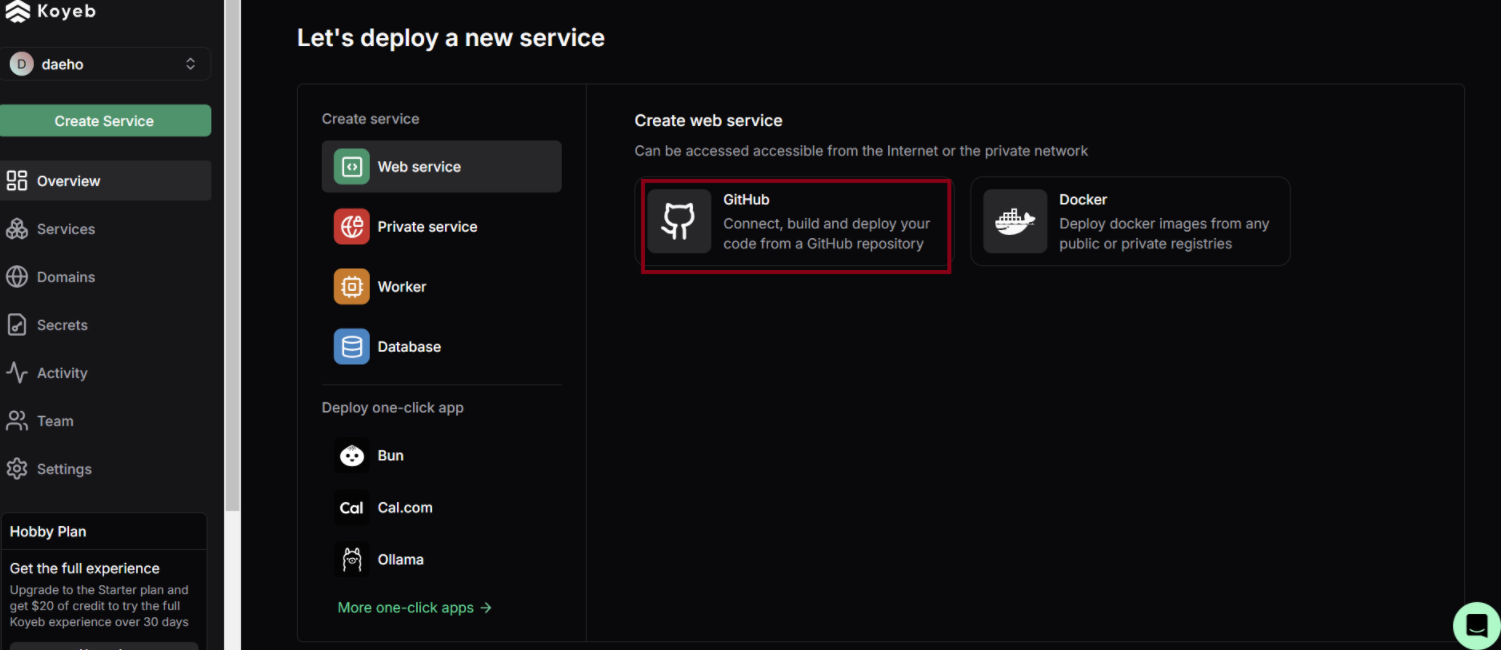
Task: Click the Koyeb logo icon
Action: coord(17,11)
